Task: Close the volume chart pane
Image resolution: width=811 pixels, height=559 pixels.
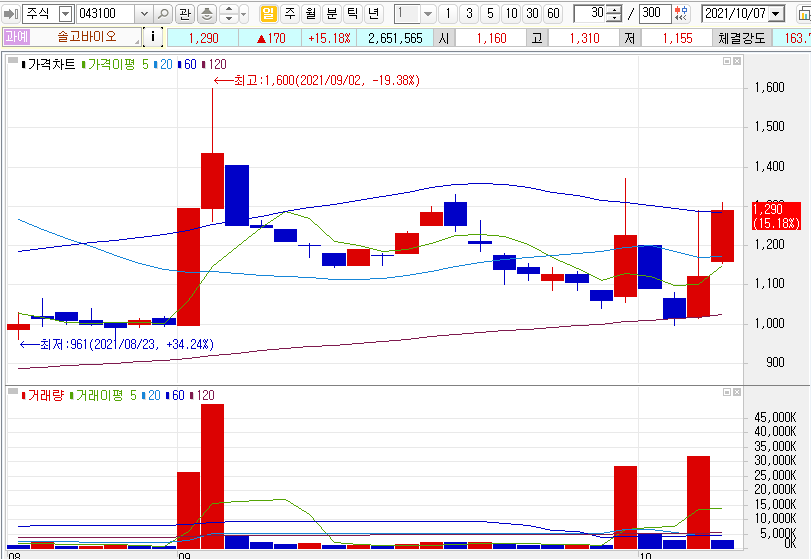Action: (x=737, y=392)
